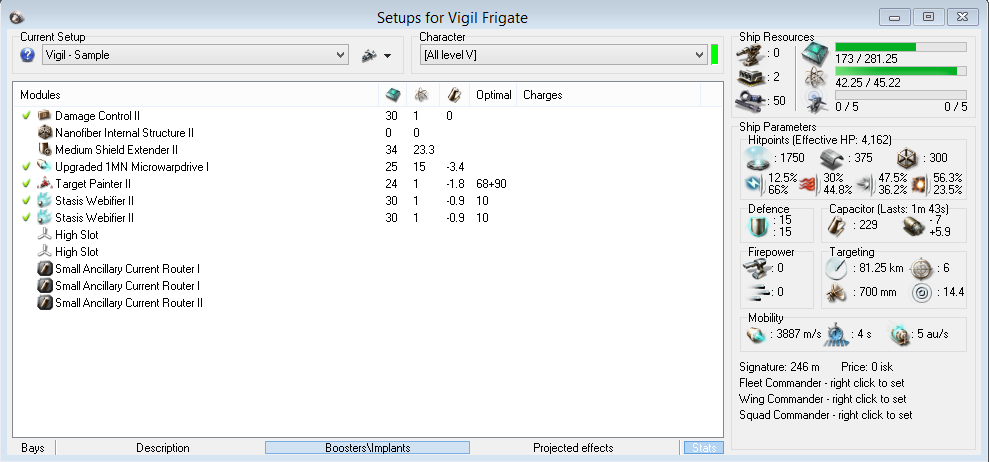Toggle first Stasis Webifier II checkmark
Viewport: 989px width, 462px height.
[x=26, y=201]
